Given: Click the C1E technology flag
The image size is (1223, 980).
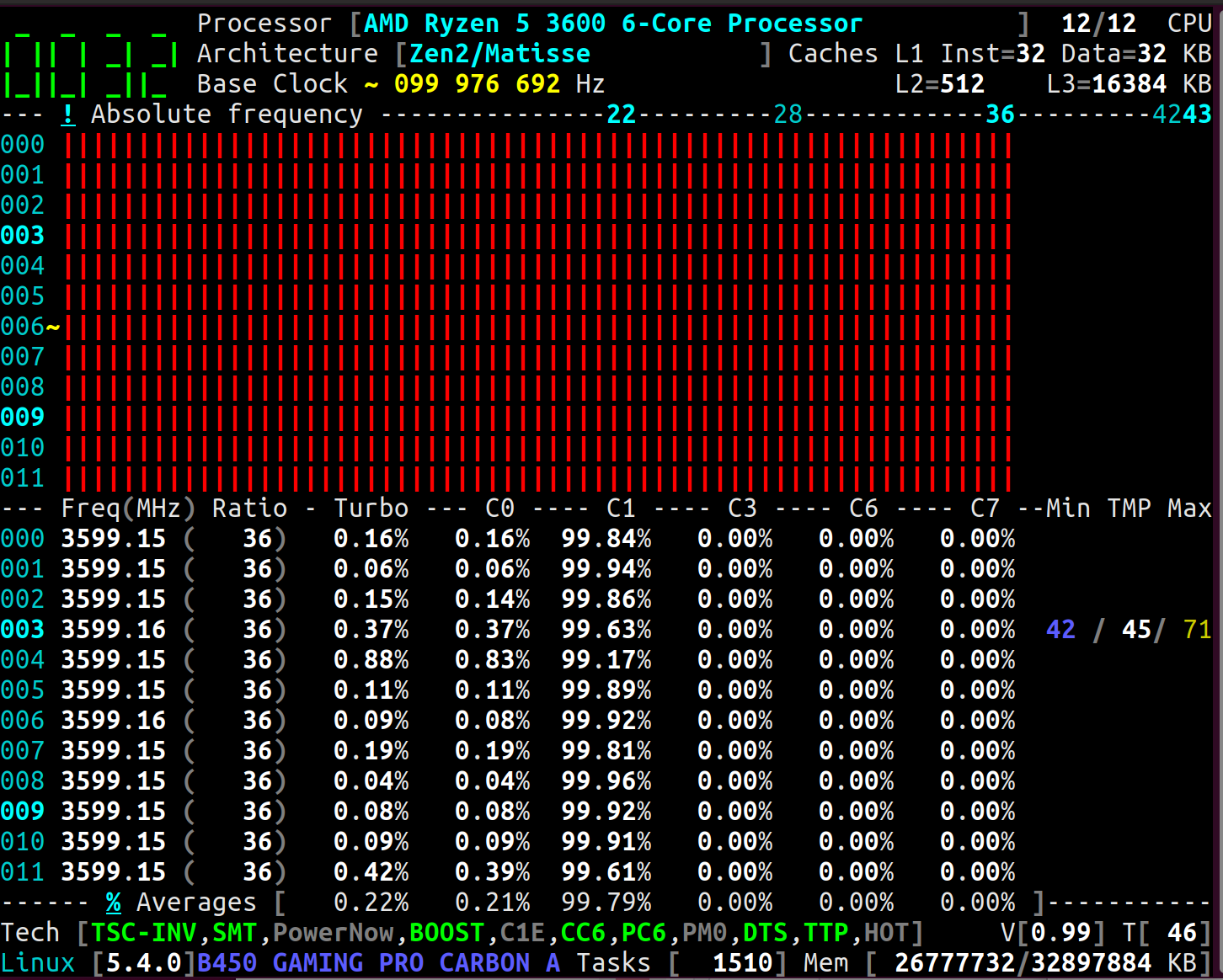Looking at the screenshot, I should (x=522, y=933).
